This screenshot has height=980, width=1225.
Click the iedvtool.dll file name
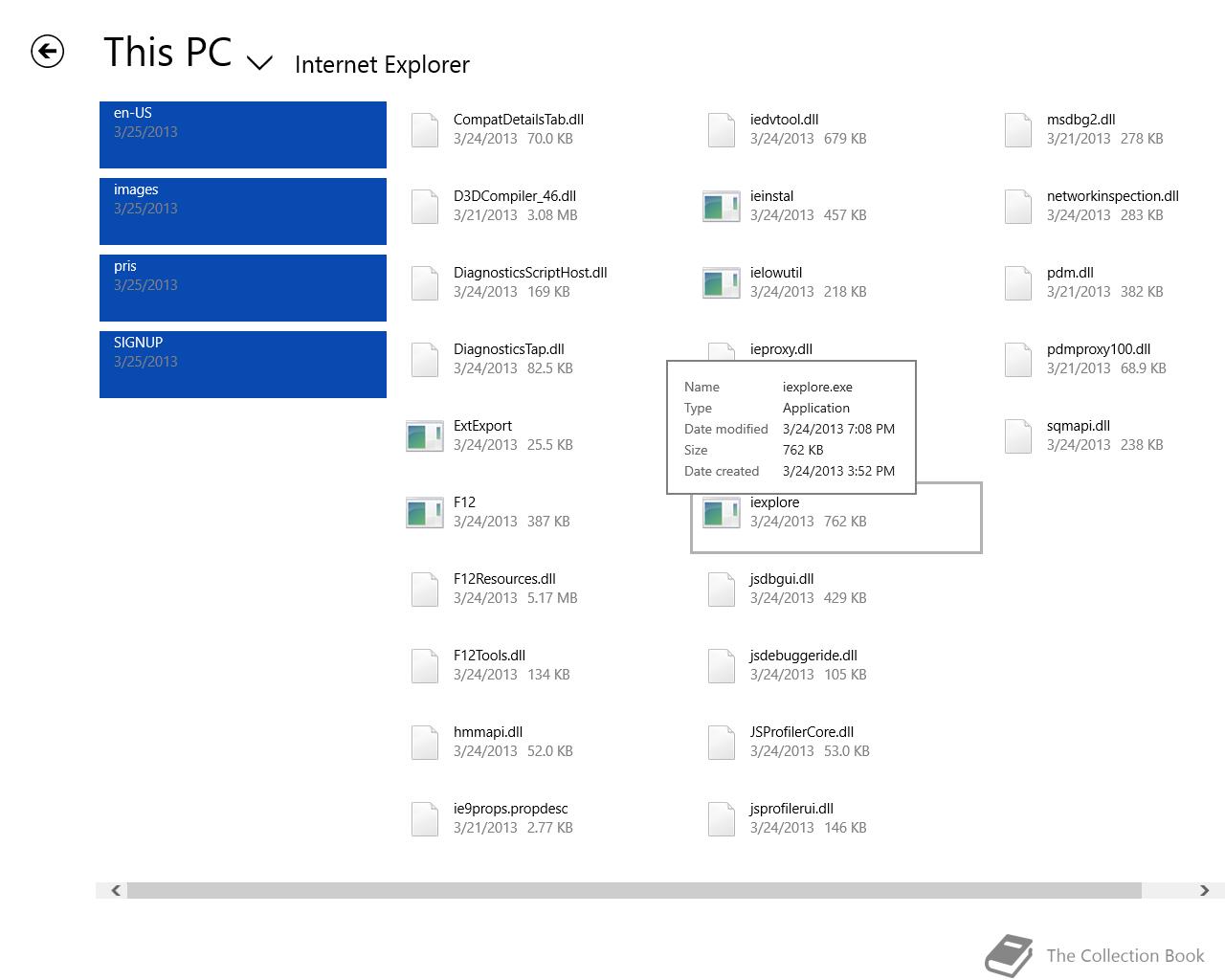[784, 120]
